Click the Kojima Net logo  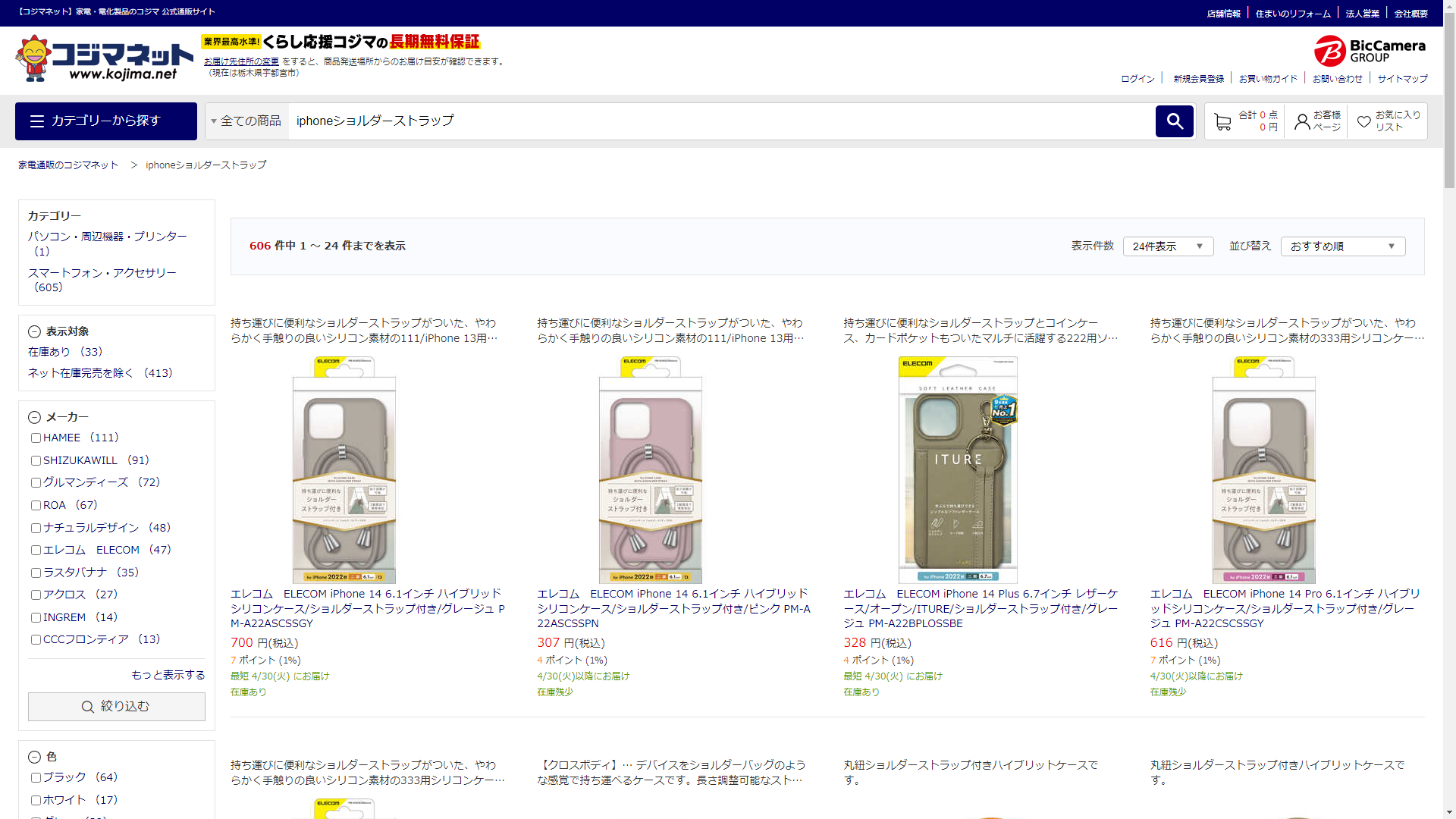pos(105,58)
